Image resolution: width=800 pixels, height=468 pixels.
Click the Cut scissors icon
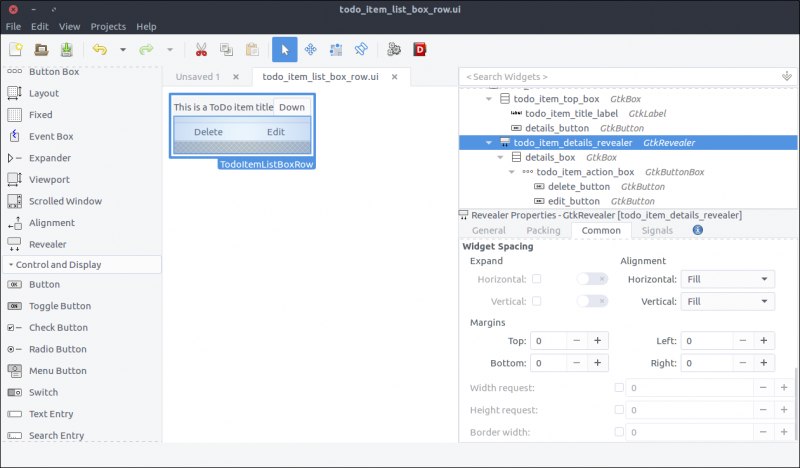201,49
